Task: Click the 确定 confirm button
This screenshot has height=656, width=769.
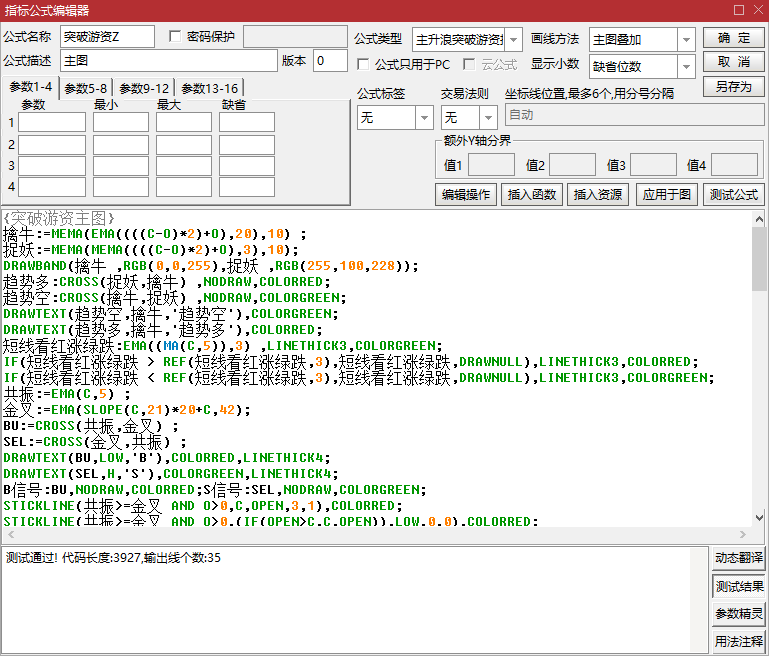Action: pos(733,38)
